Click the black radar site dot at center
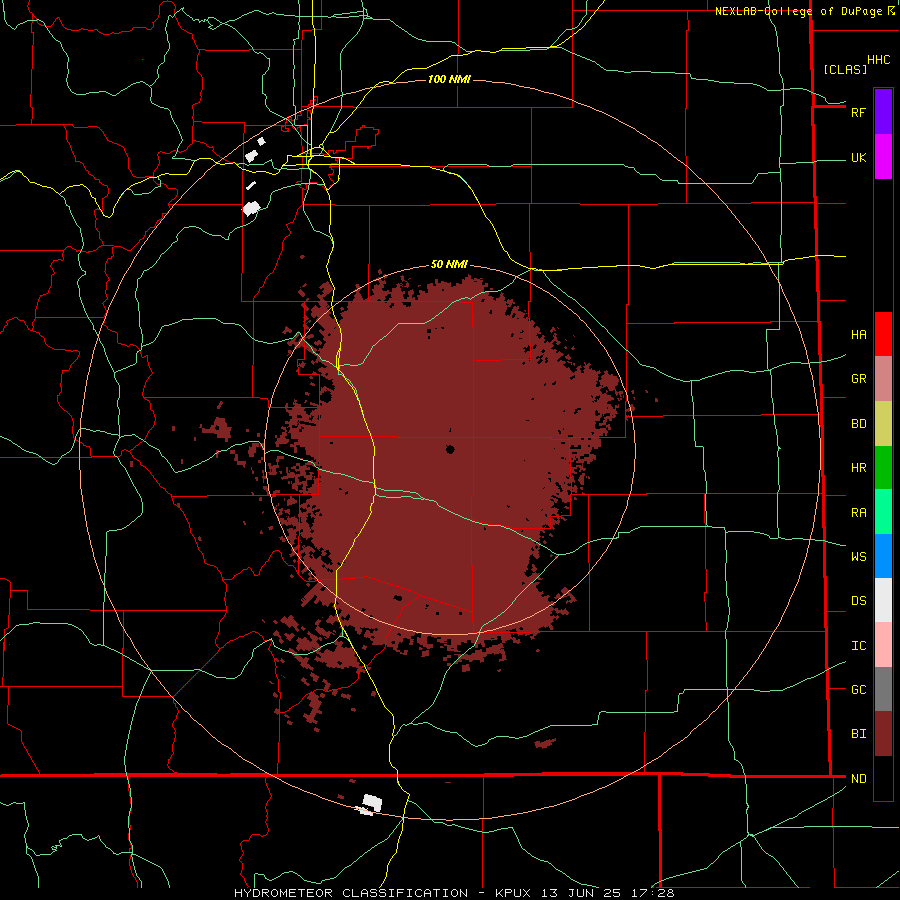Screen dimensions: 900x900 pos(450,449)
